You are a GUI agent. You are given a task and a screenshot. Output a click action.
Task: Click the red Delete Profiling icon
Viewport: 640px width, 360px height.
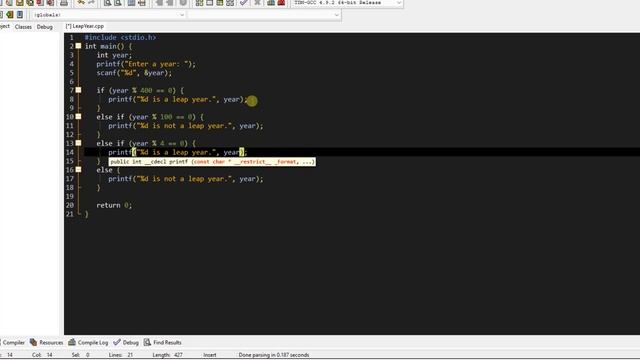[281, 2]
